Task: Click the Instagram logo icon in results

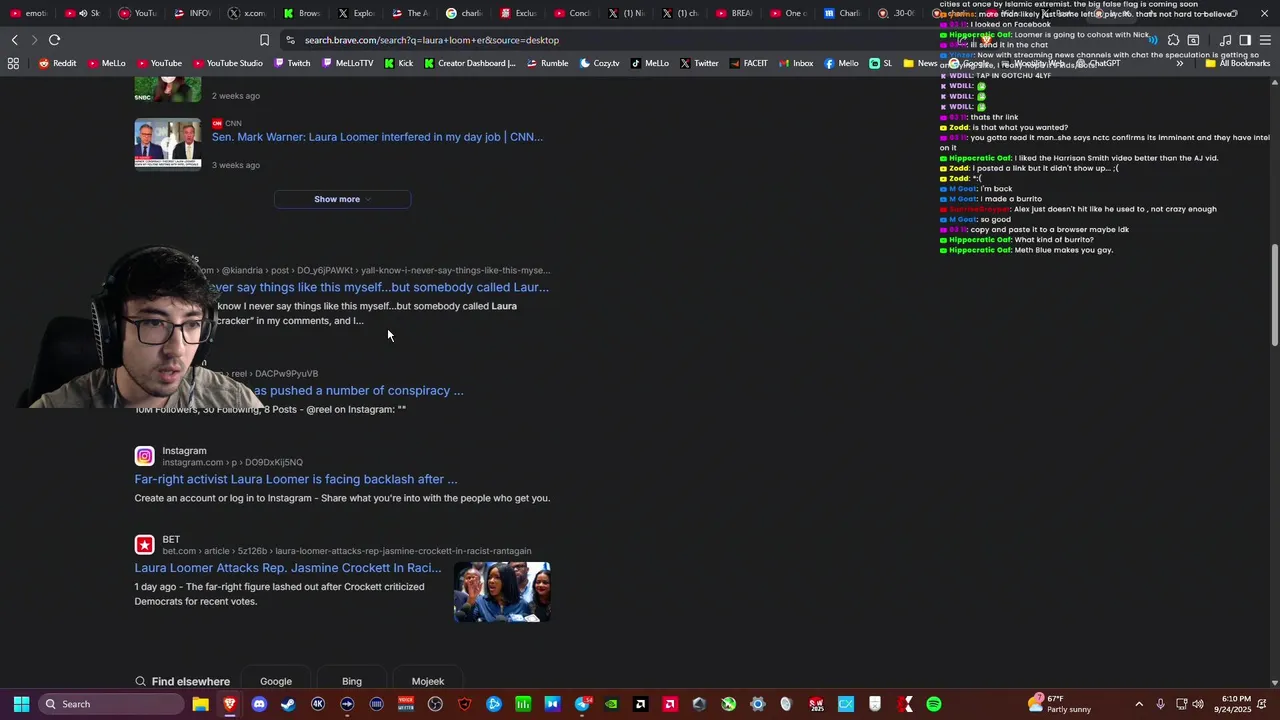Action: pyautogui.click(x=145, y=456)
